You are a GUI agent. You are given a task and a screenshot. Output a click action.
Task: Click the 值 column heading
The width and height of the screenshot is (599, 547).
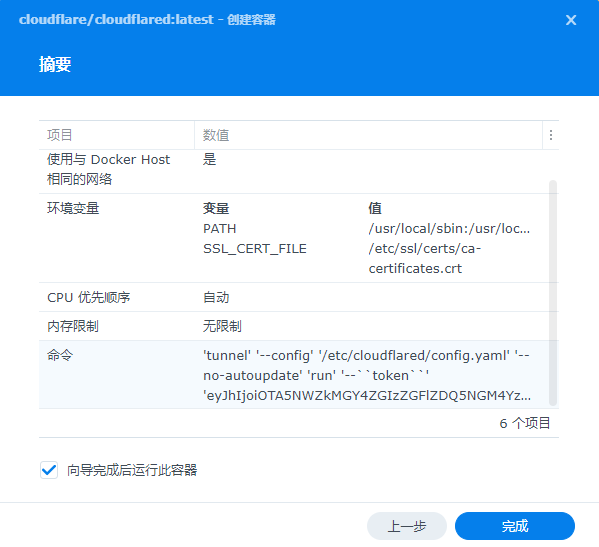[375, 208]
